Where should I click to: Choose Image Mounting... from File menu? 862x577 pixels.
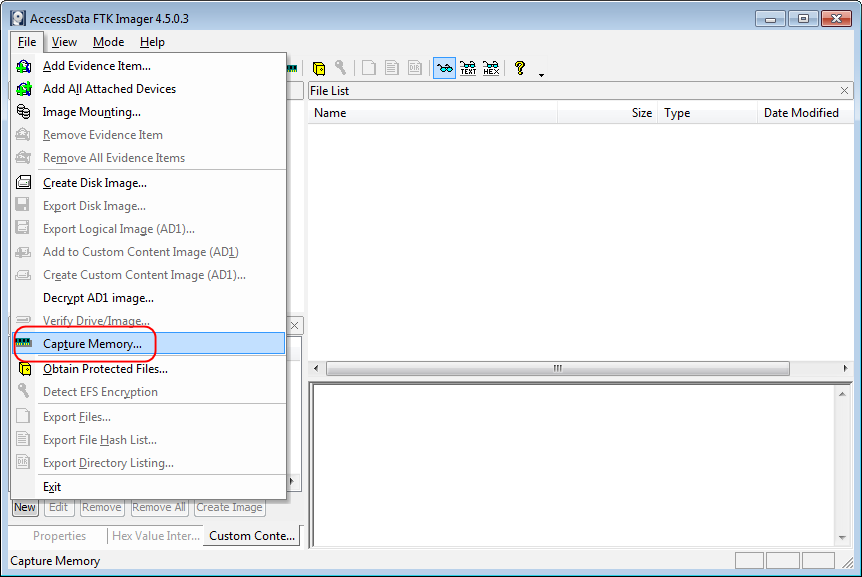(148, 112)
